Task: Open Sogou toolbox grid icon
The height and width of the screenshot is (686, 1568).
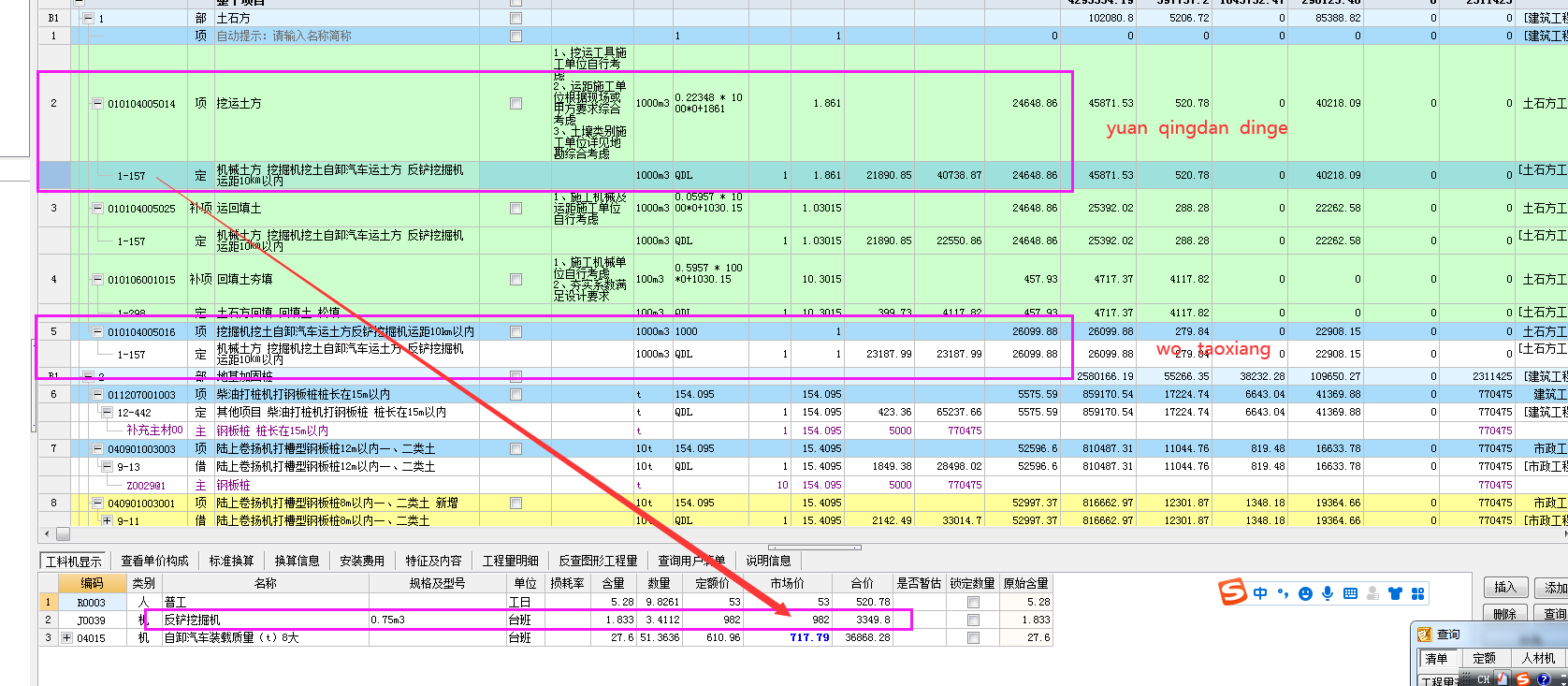Action: [1417, 593]
